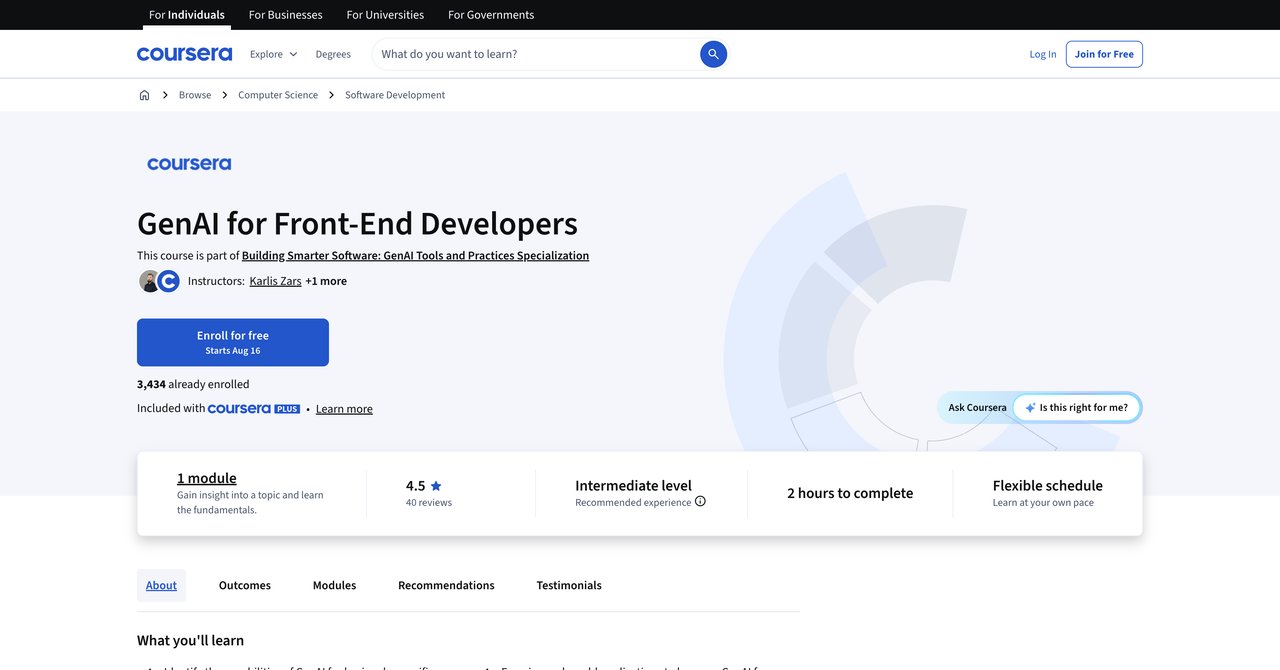Click the rating star icon beside 4.5
1280x670 pixels.
[436, 486]
